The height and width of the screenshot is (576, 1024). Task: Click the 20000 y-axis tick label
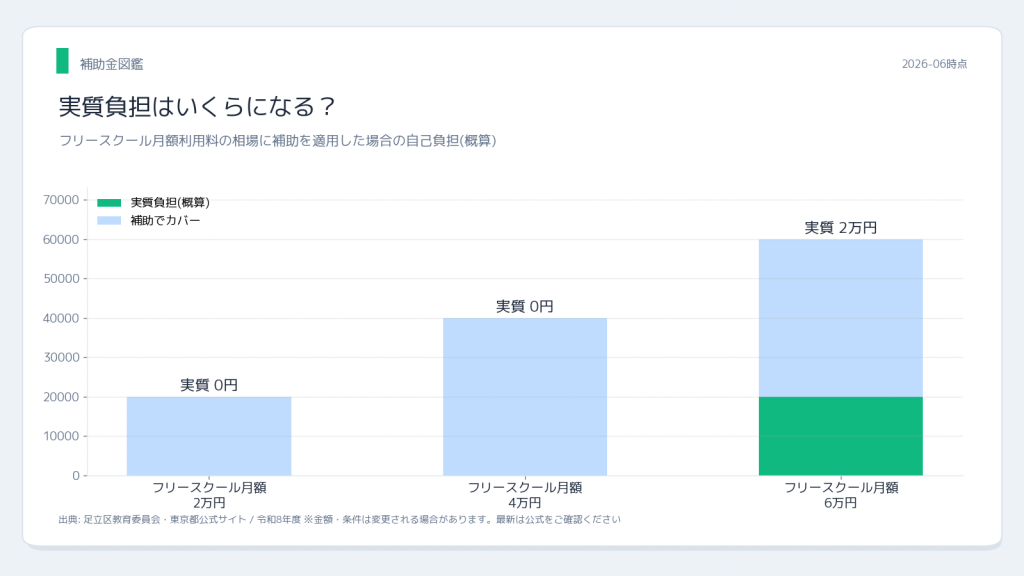pos(61,397)
